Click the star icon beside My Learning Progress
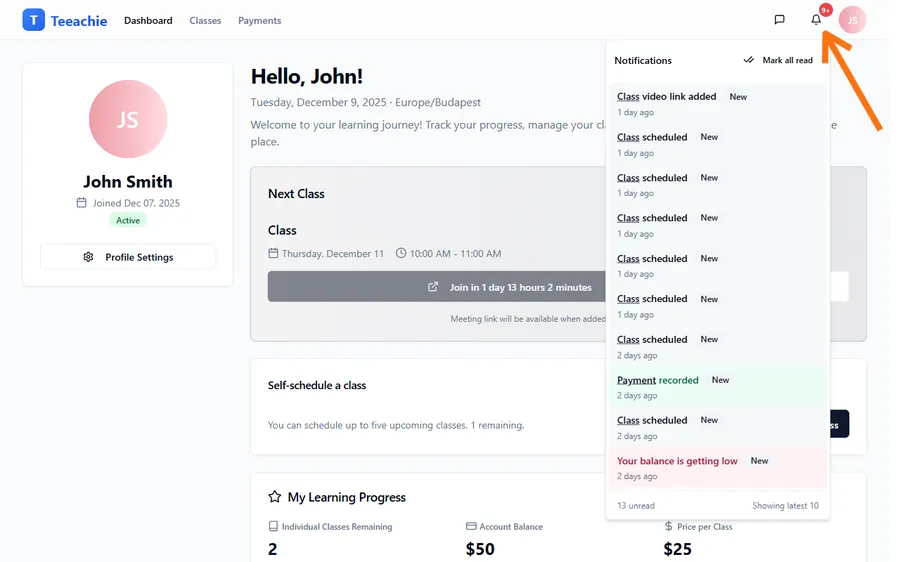Viewport: 900px width, 562px height. (275, 497)
